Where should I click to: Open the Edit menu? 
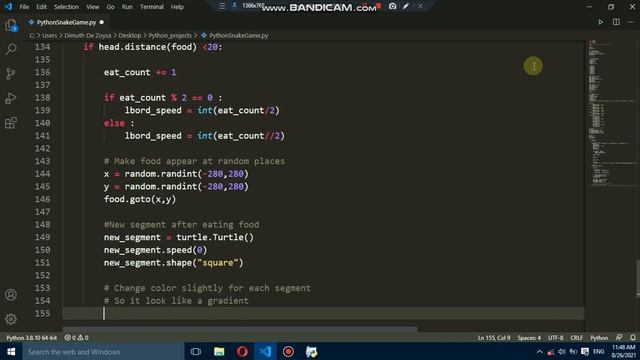[41, 7]
